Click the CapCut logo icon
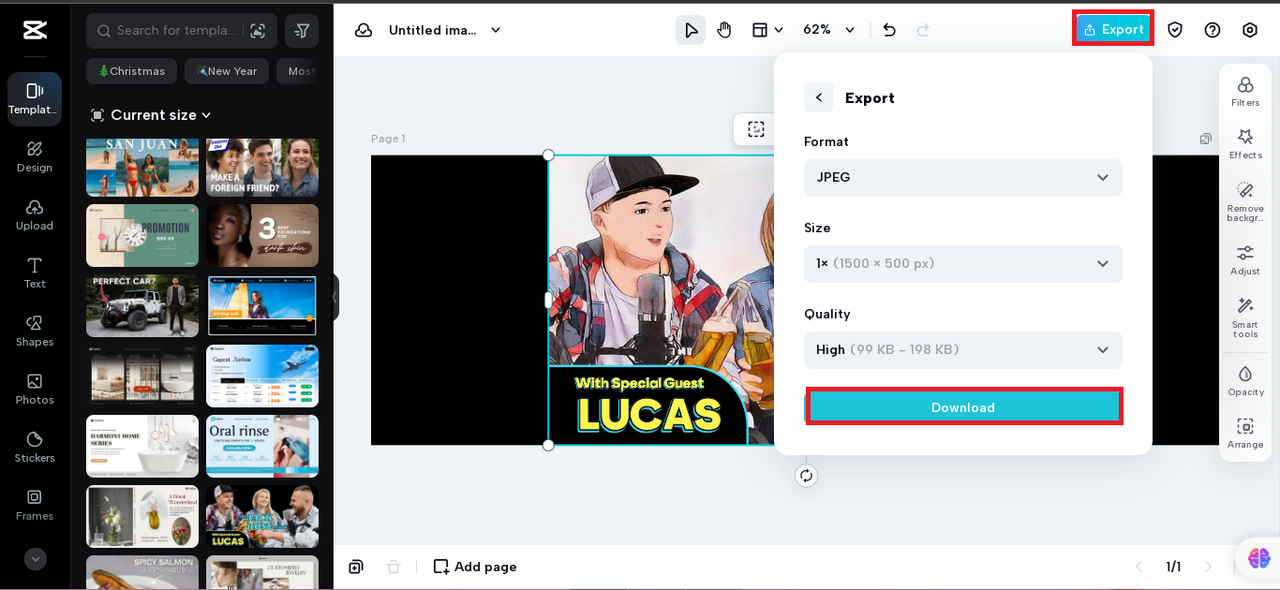This screenshot has height=590, width=1280. (35, 30)
